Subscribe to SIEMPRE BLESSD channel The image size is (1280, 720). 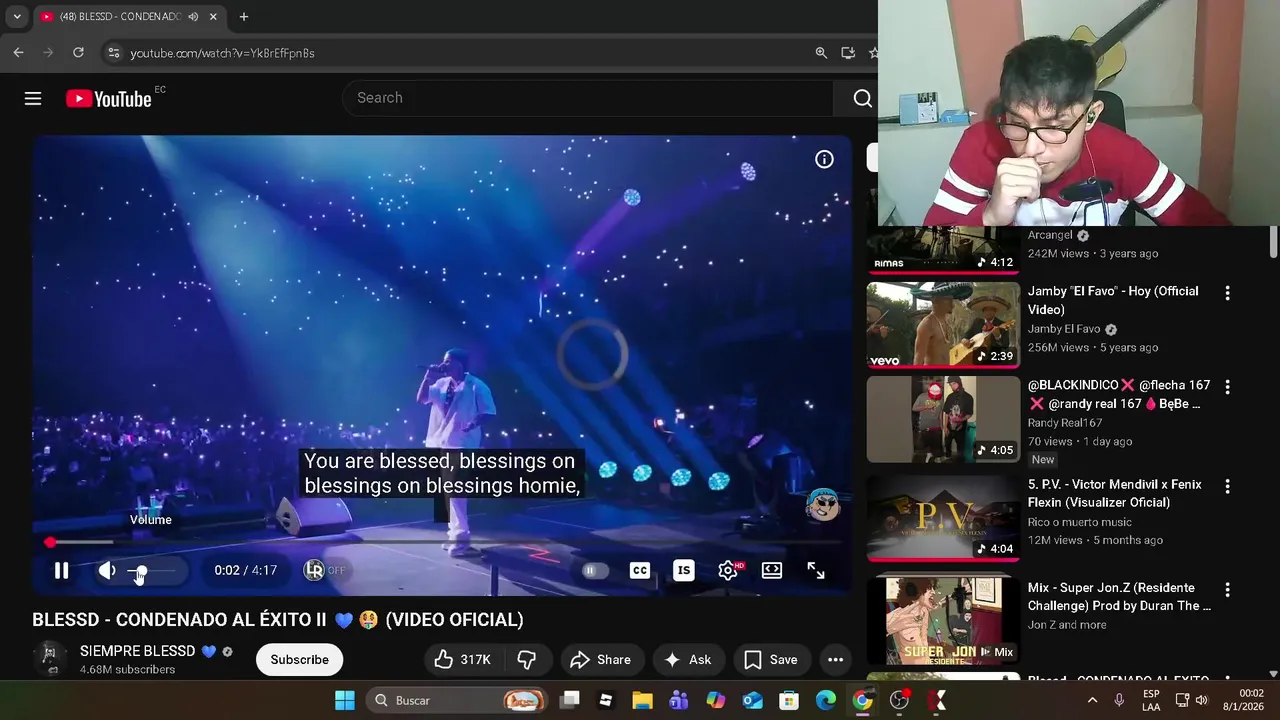[x=299, y=659]
